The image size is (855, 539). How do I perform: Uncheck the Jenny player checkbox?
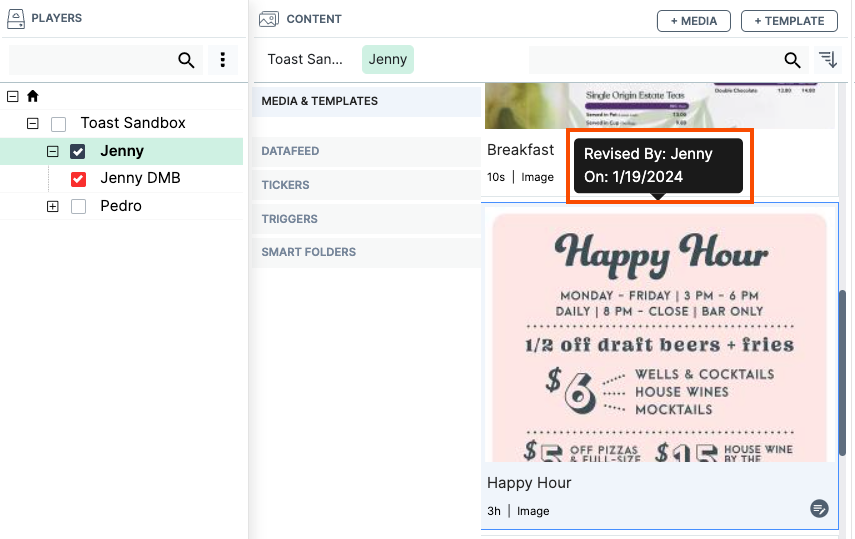(x=78, y=152)
